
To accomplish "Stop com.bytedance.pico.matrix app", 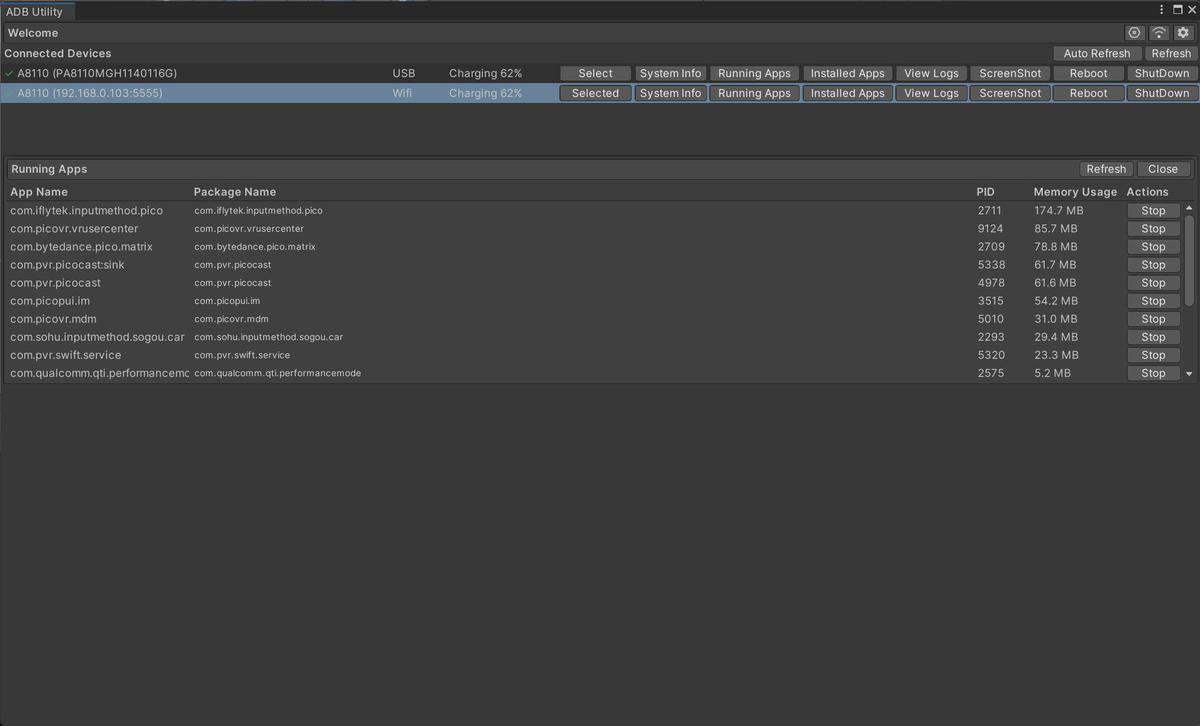I will click(1153, 247).
